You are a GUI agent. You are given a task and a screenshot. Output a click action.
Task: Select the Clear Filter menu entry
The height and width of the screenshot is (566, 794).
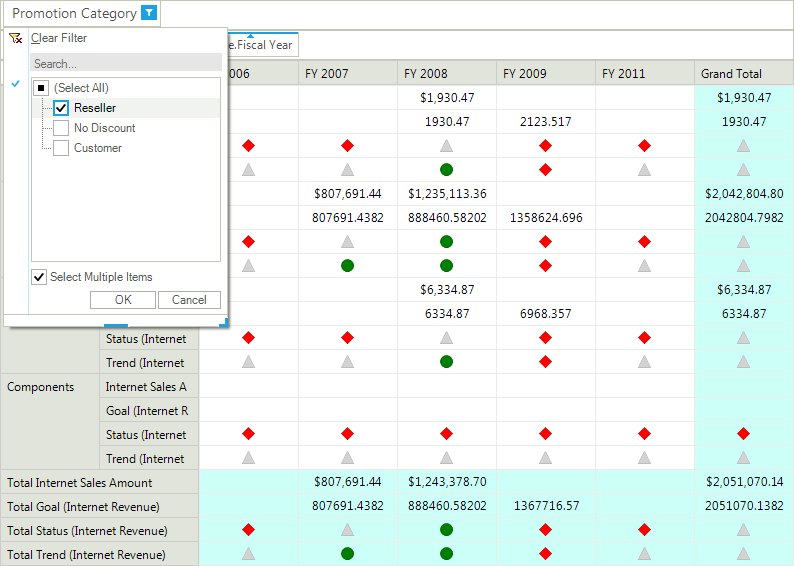[59, 38]
